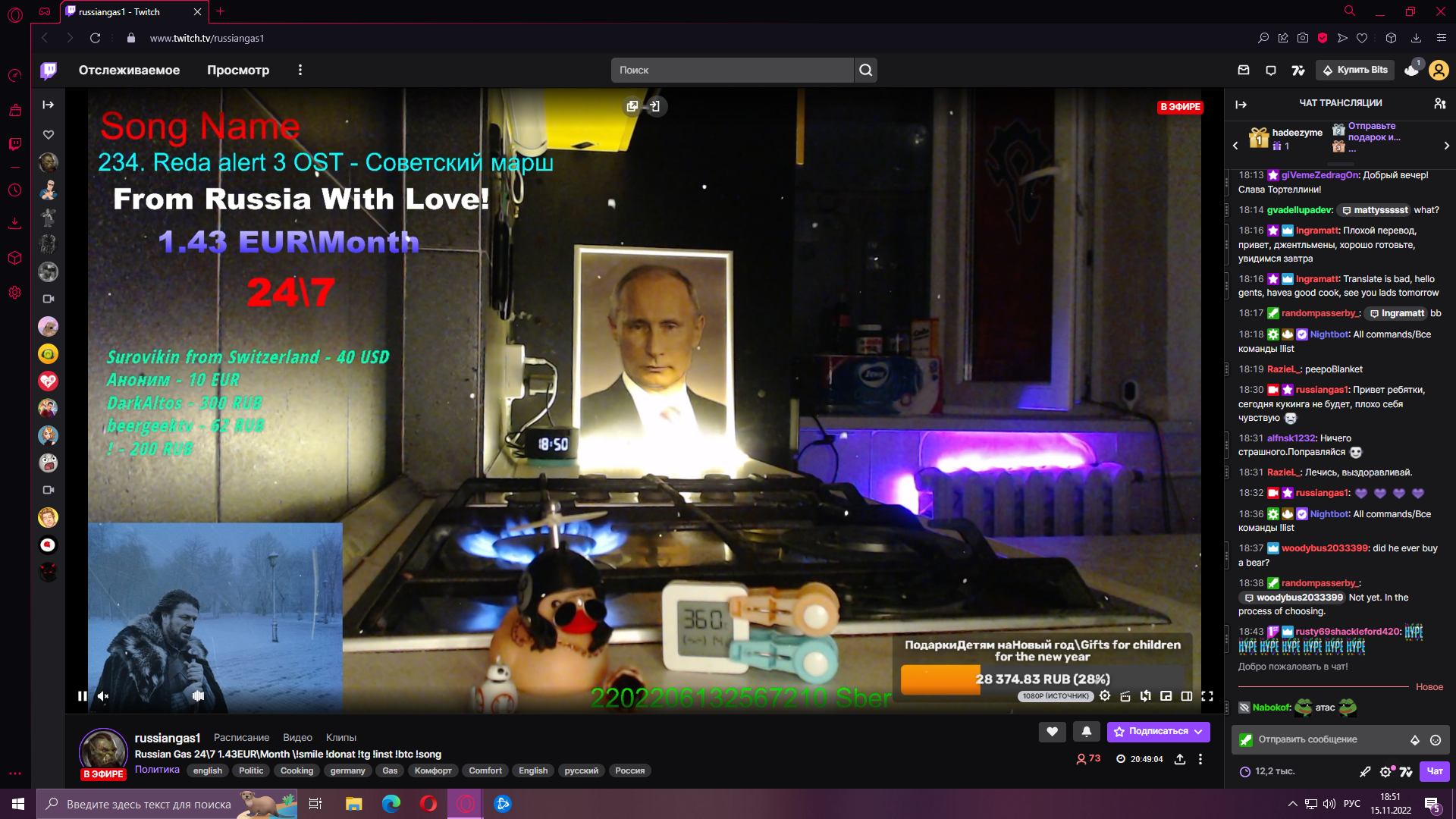The width and height of the screenshot is (1456, 819).
Task: Click the fullscreen expand icon
Action: [x=1207, y=696]
